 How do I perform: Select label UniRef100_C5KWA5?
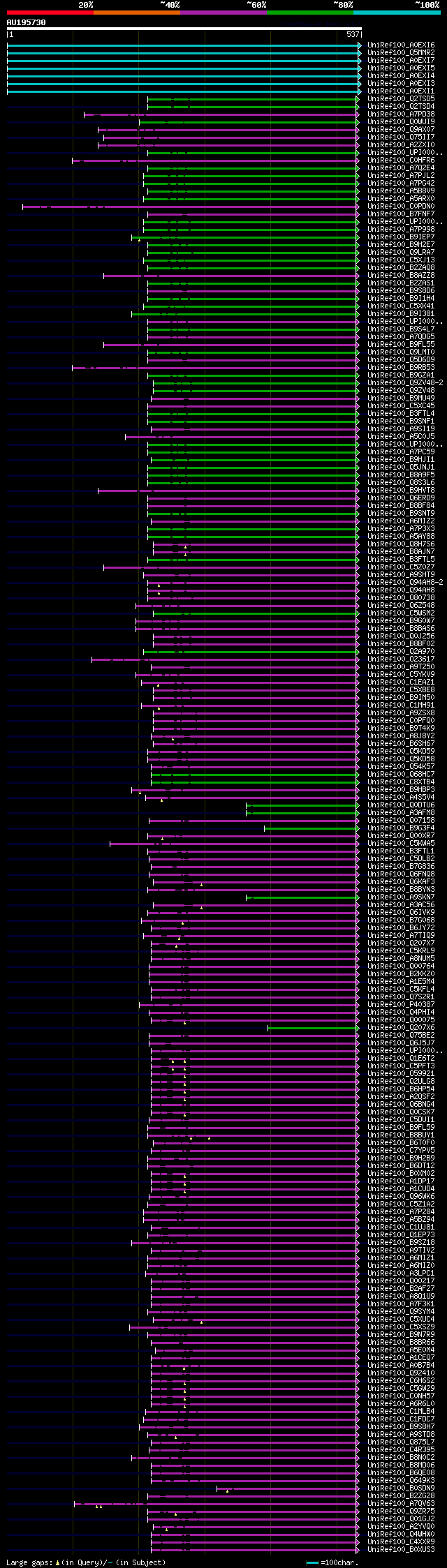[x=401, y=844]
